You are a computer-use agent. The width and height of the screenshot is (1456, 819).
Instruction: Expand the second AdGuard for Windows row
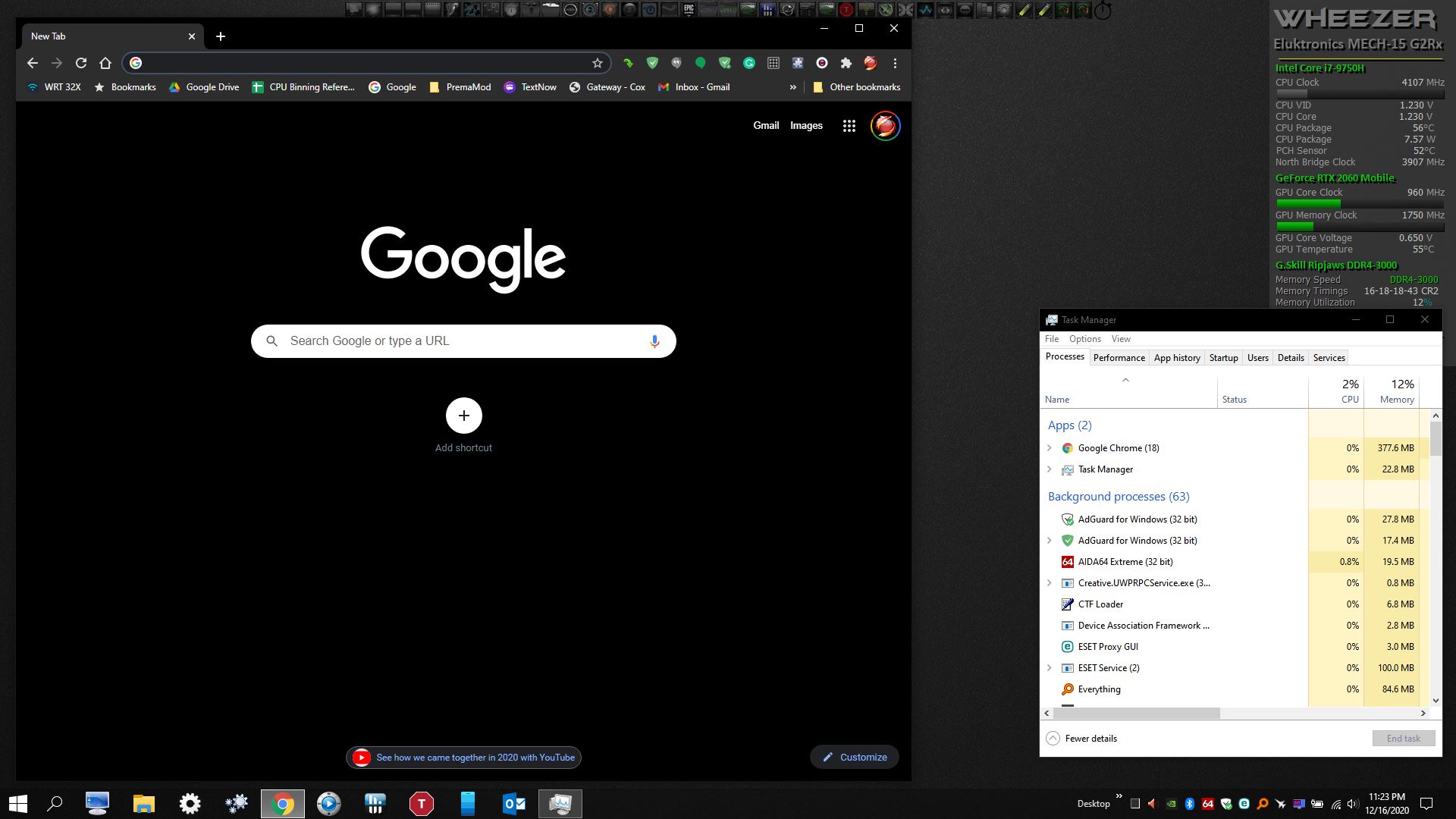tap(1050, 541)
